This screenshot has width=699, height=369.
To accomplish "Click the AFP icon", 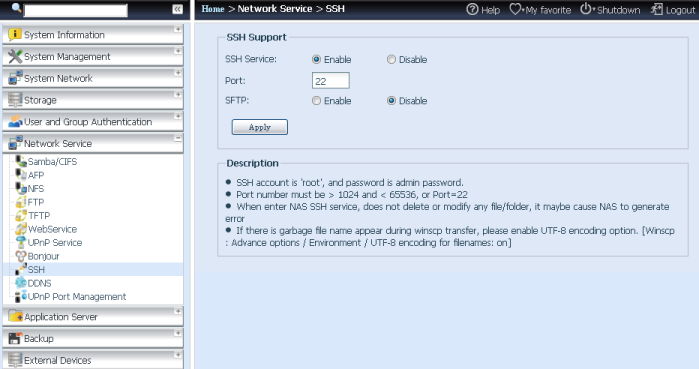I will [21, 174].
